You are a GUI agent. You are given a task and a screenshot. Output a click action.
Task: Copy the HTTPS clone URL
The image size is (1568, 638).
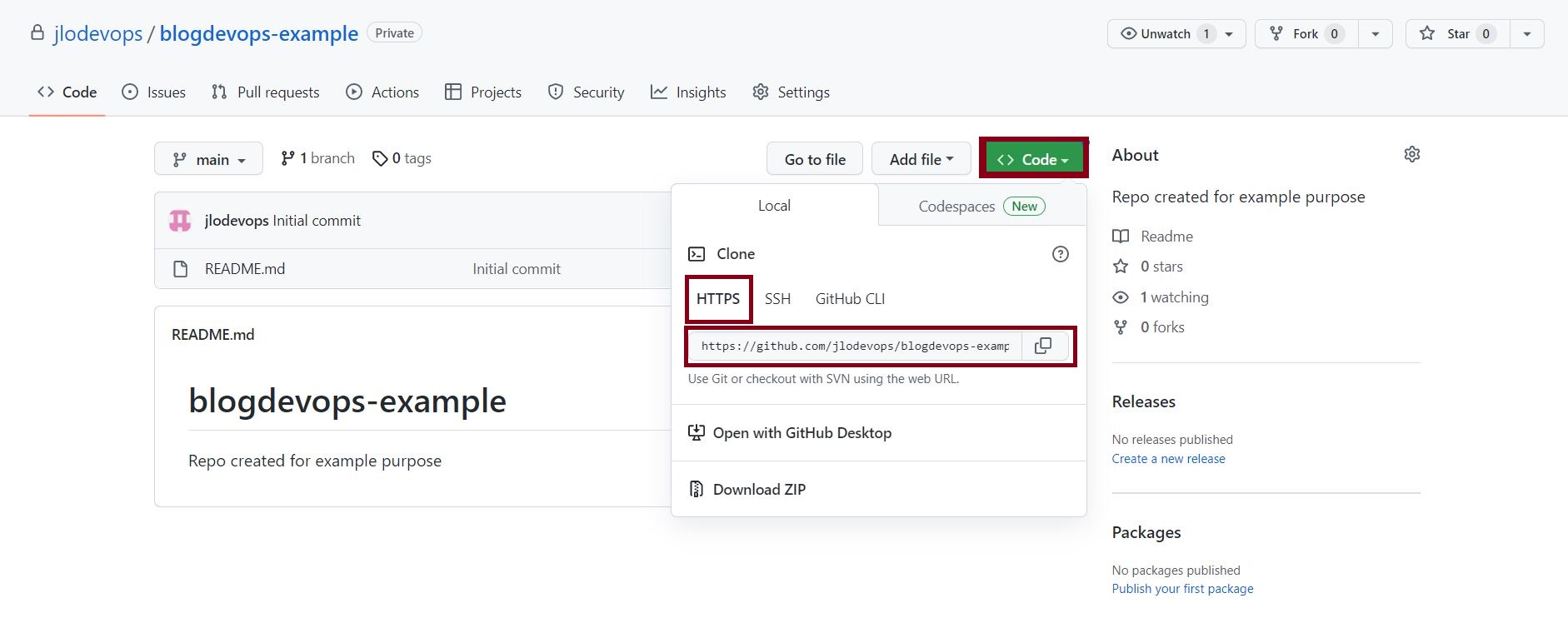pos(1043,346)
